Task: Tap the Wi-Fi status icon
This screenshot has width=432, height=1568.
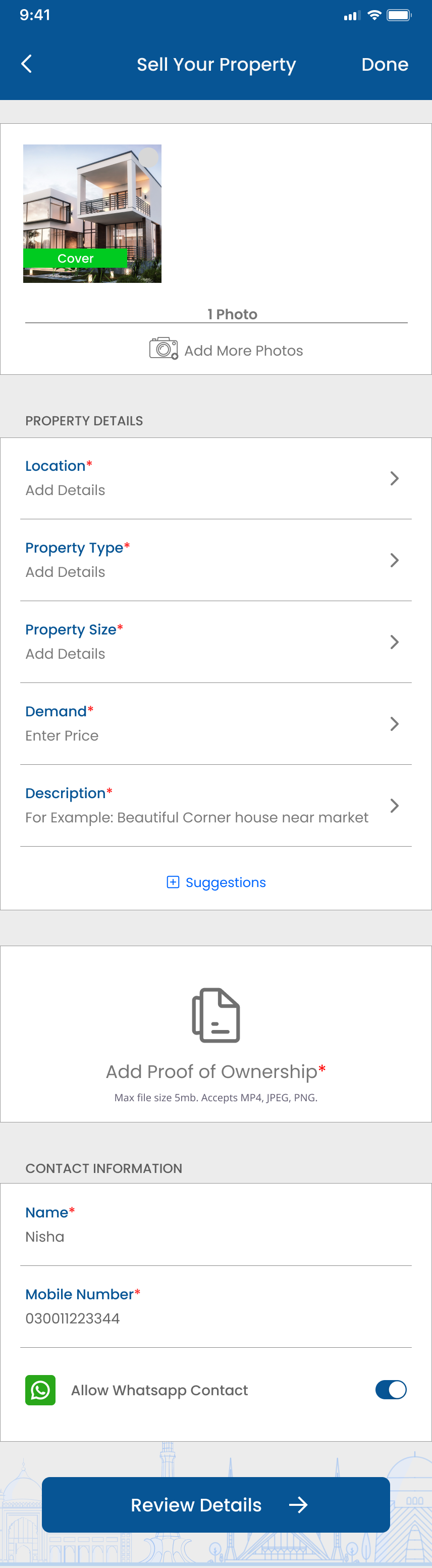Action: 374,15
